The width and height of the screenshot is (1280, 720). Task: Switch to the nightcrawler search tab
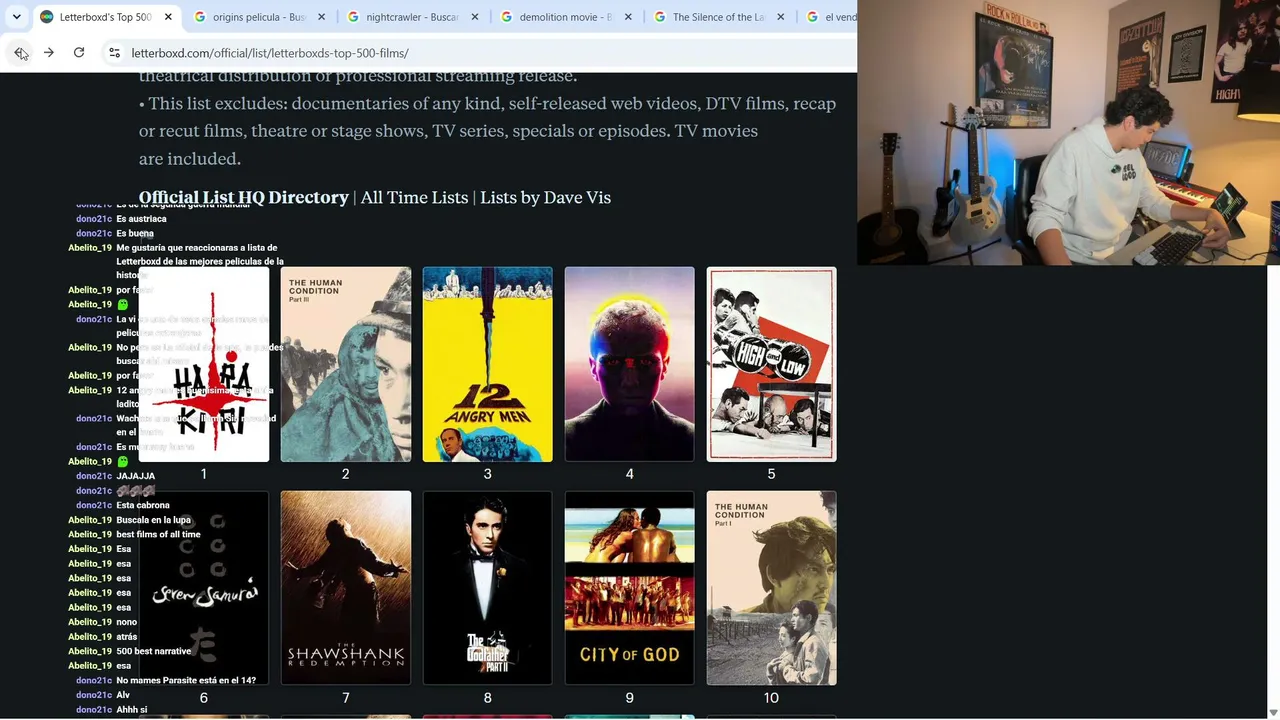(411, 17)
